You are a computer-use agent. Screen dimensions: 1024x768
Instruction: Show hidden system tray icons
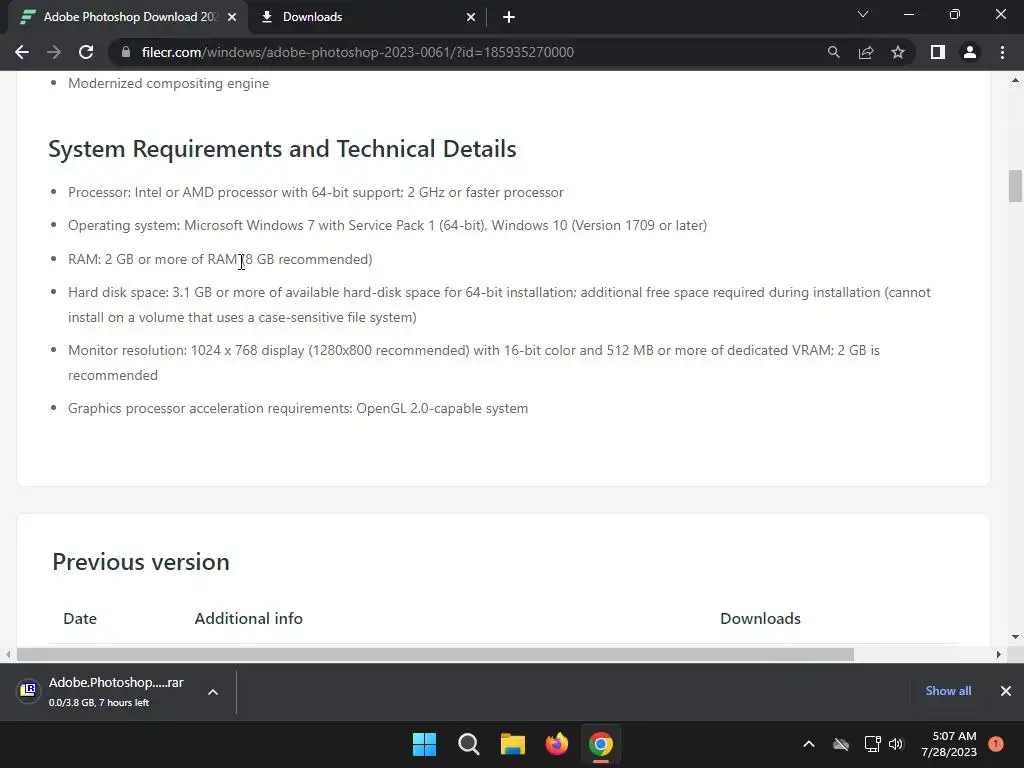808,744
